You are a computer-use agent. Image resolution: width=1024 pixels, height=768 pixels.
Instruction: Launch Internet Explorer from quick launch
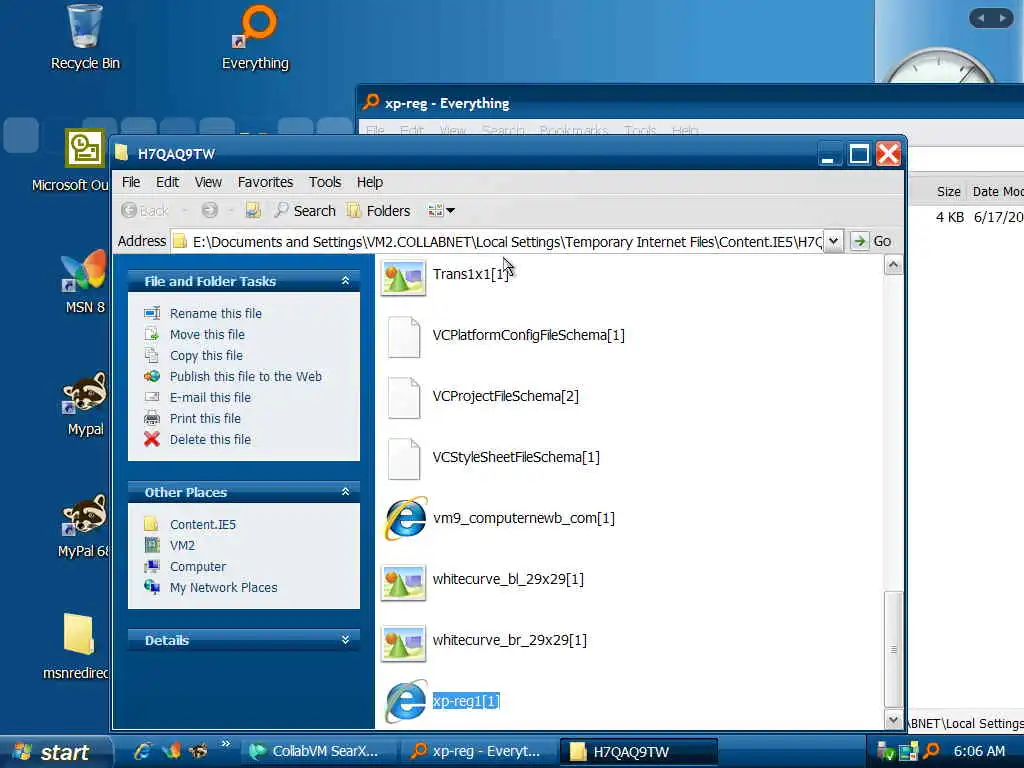(x=142, y=752)
